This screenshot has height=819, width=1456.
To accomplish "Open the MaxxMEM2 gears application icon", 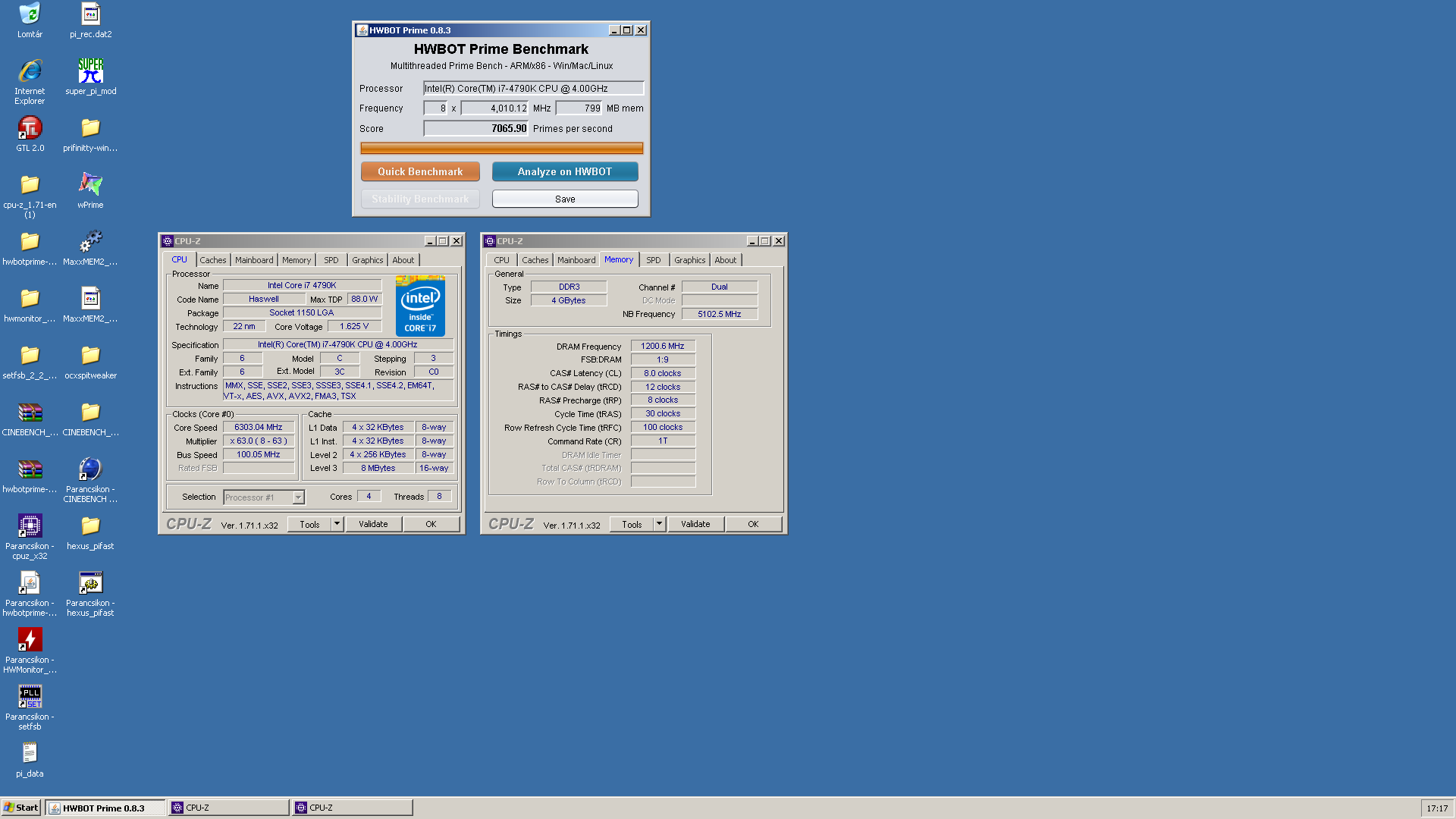I will (x=90, y=241).
